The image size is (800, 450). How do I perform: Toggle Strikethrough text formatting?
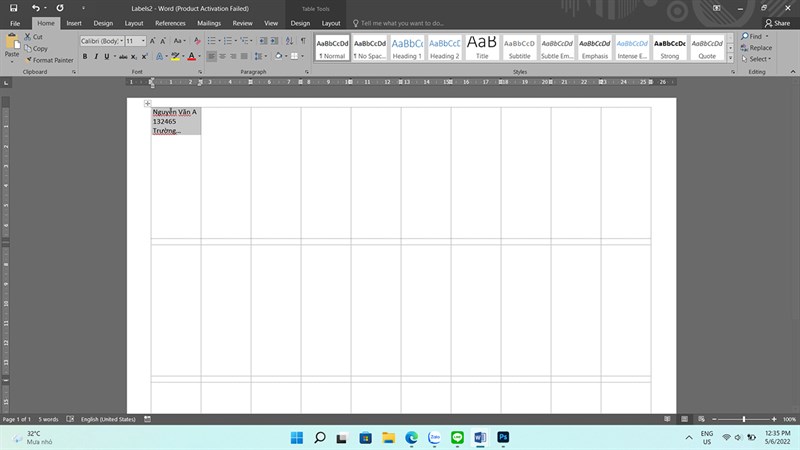pyautogui.click(x=121, y=56)
